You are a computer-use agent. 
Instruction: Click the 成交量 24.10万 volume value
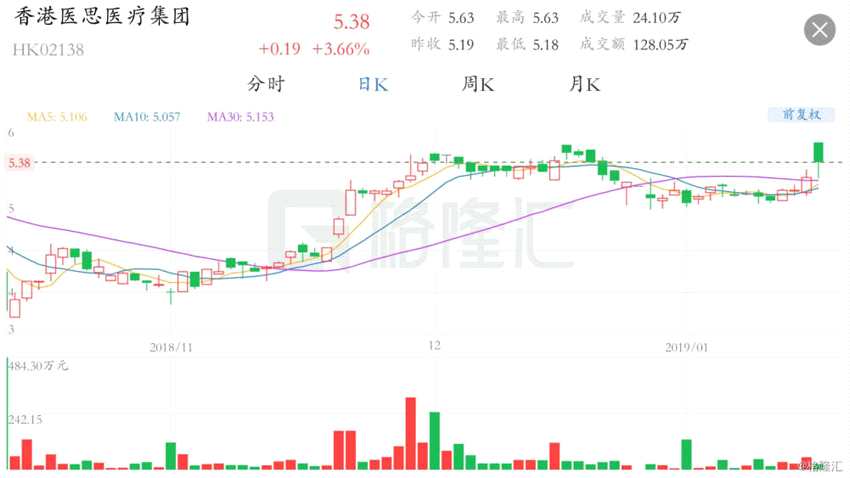(x=630, y=17)
